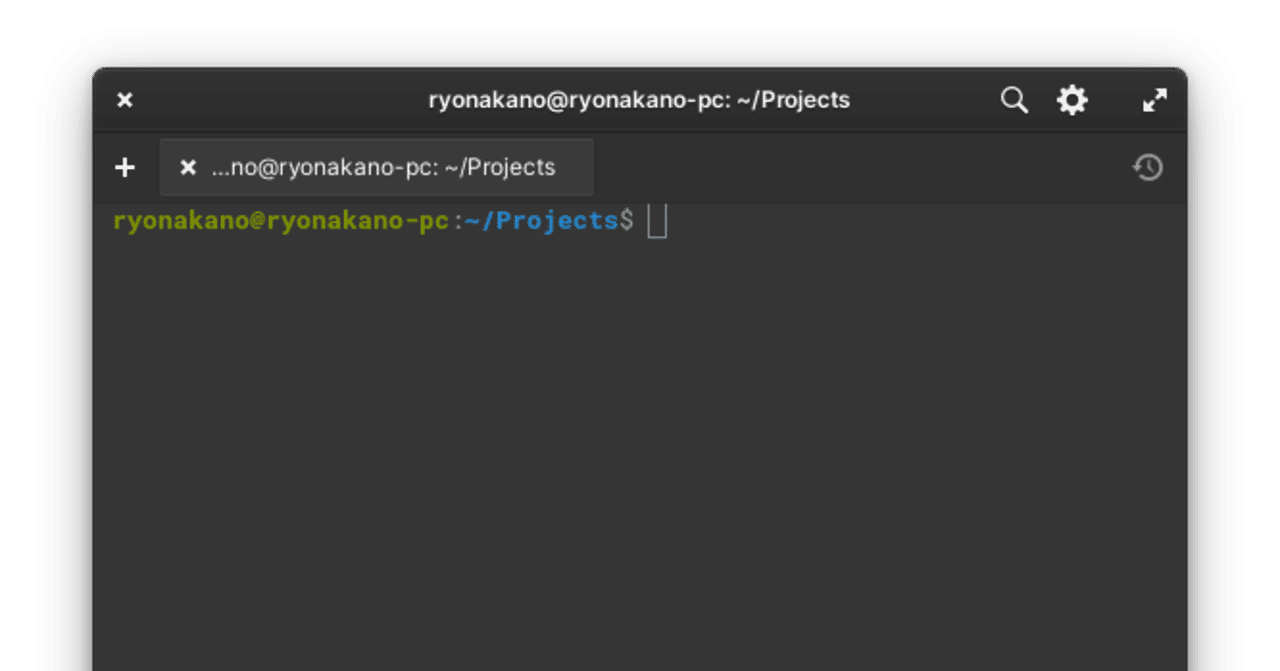Close the terminal window
The width and height of the screenshot is (1280, 671).
125,100
